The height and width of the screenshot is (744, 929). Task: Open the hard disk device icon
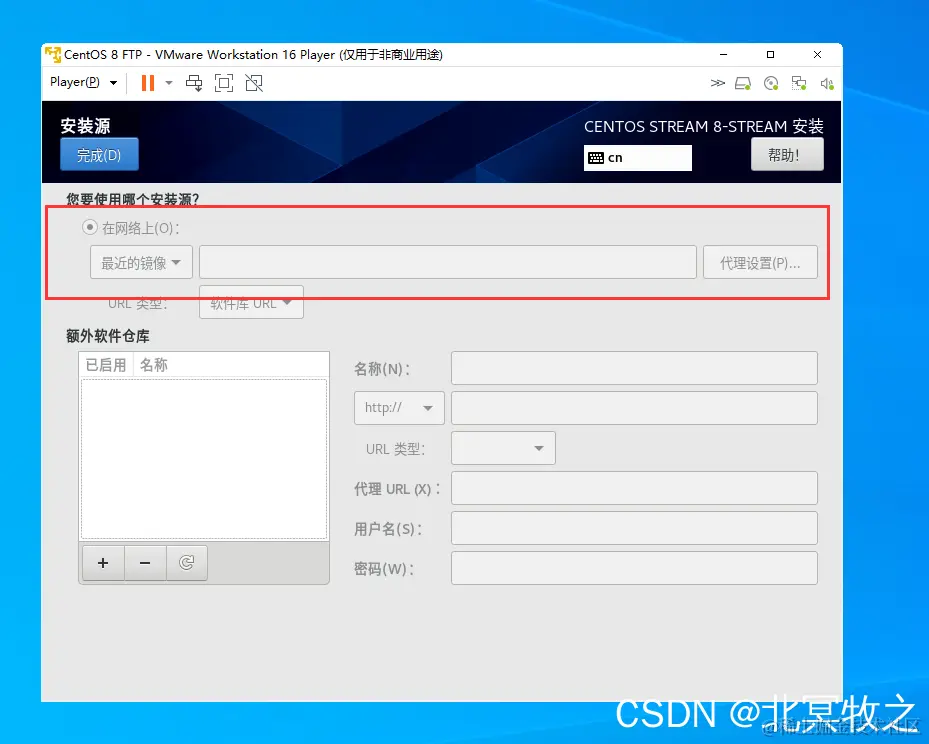[743, 84]
